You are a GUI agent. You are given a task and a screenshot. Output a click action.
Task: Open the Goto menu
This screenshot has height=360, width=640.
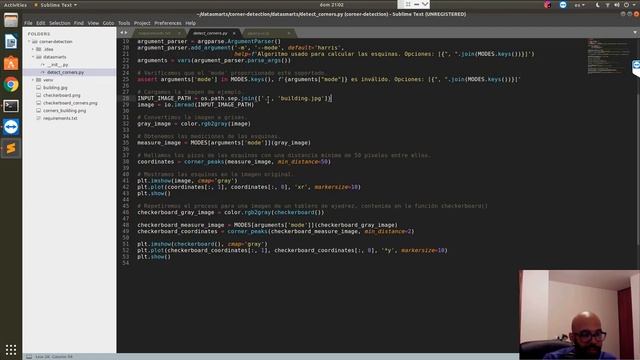pos(108,23)
